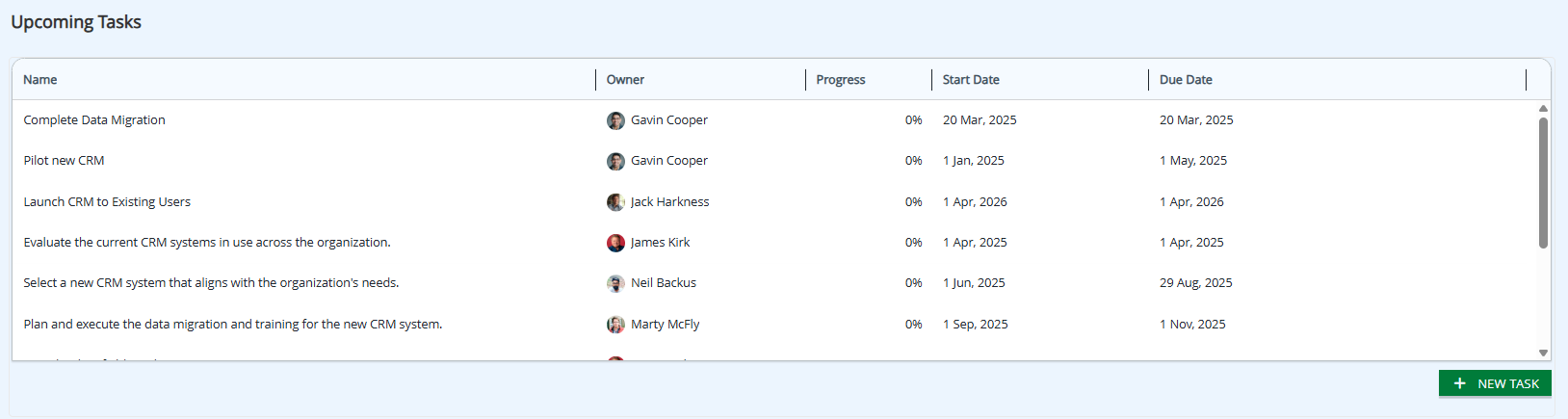Open the Launch CRM to Existing Users task
The width and height of the screenshot is (1568, 419).
pos(107,202)
